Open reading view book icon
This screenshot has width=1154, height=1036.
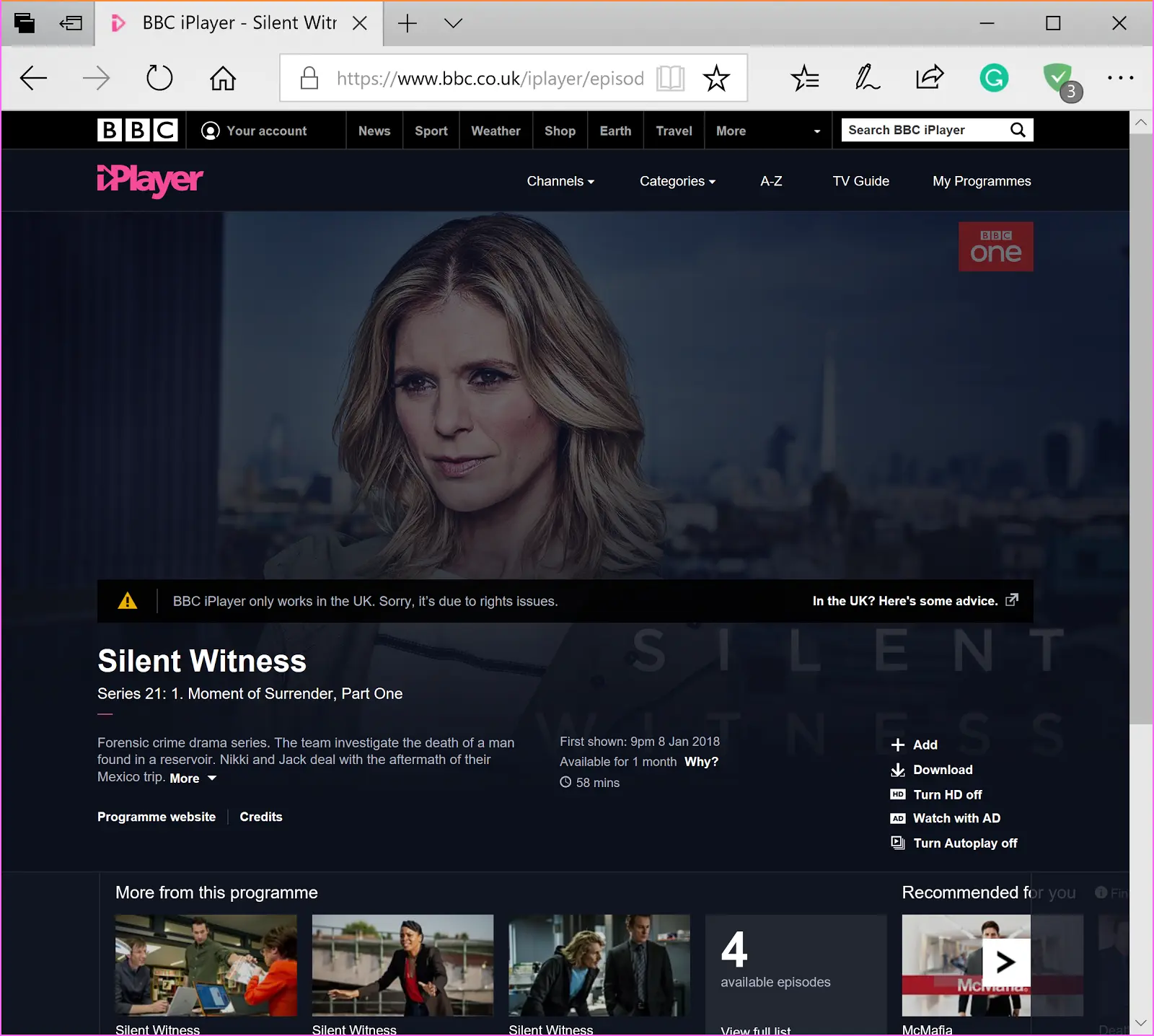(670, 78)
